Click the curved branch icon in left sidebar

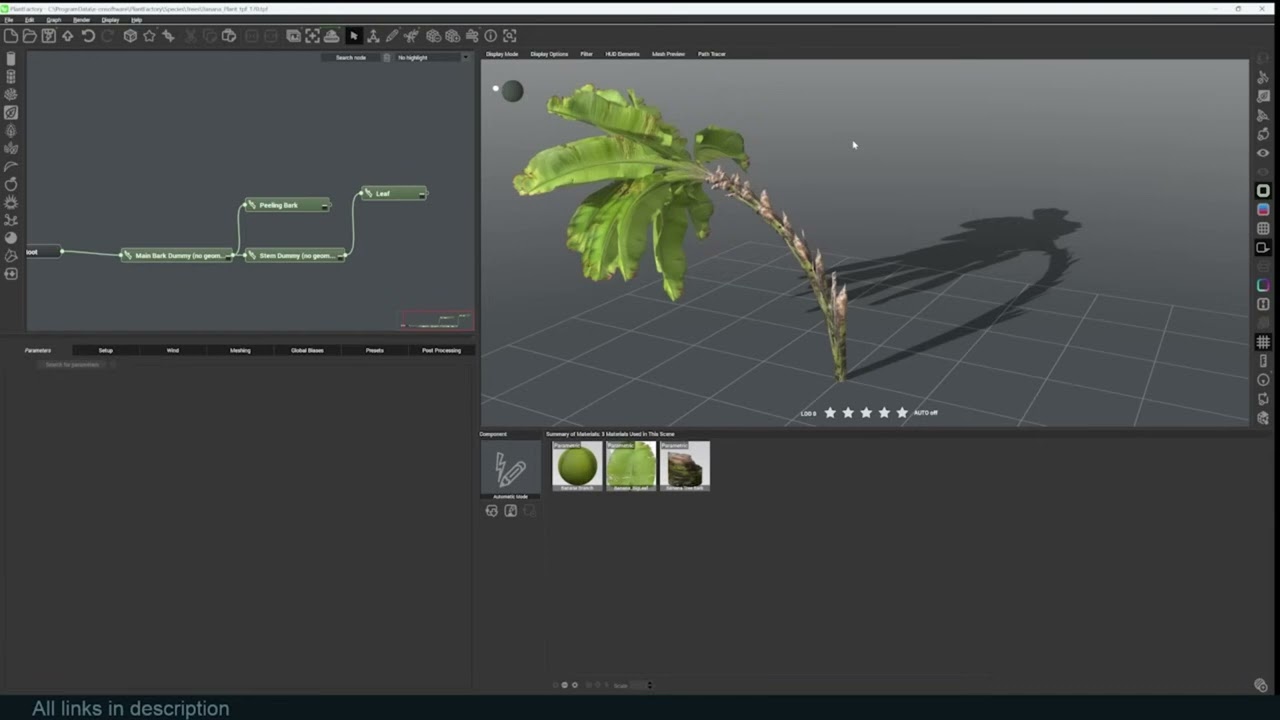click(11, 166)
